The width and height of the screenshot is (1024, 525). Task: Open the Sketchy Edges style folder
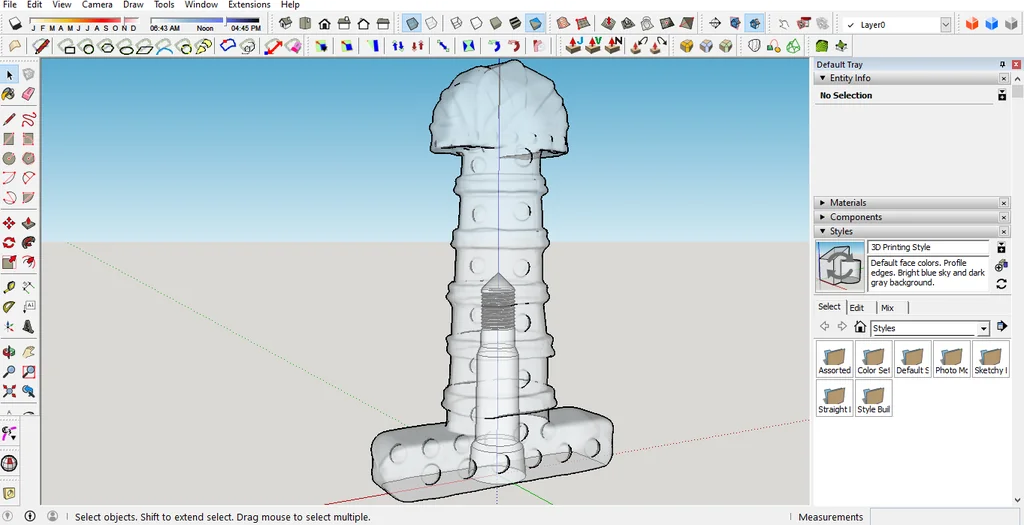(990, 358)
